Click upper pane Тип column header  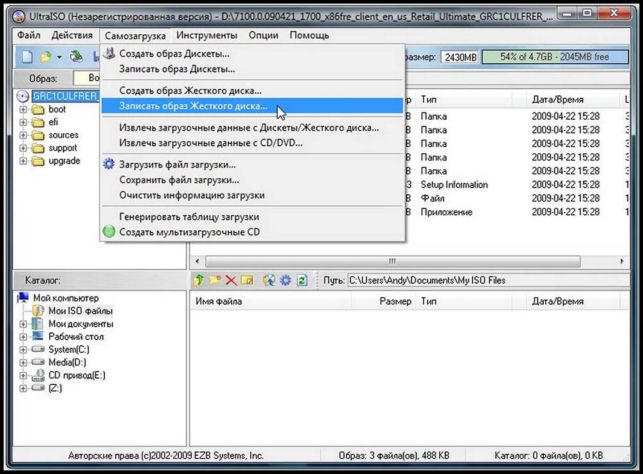point(464,99)
